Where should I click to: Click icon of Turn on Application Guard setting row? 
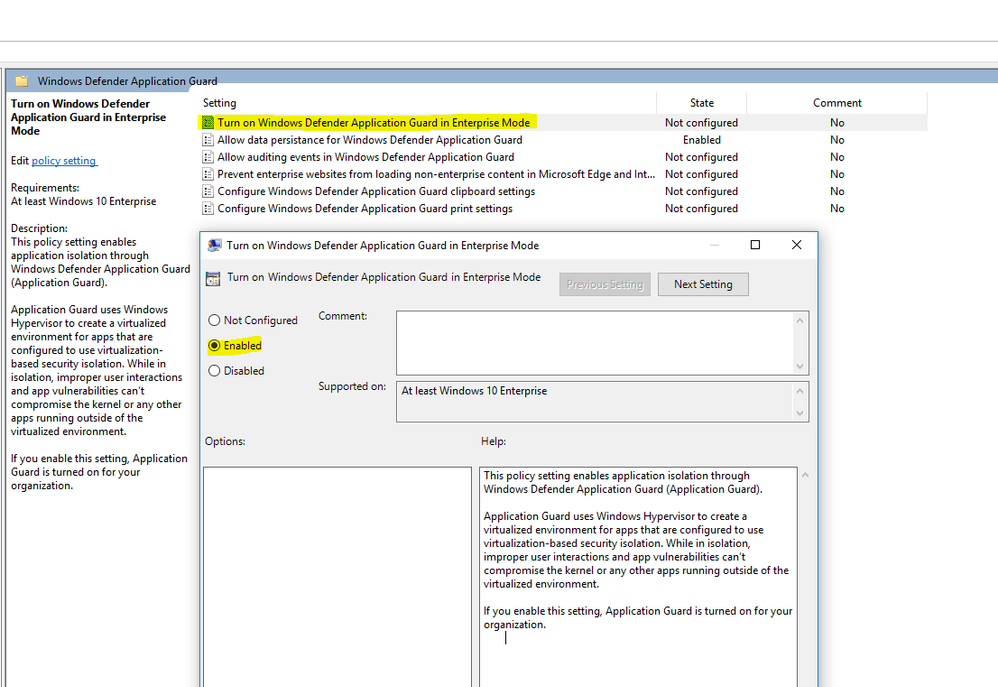click(207, 122)
